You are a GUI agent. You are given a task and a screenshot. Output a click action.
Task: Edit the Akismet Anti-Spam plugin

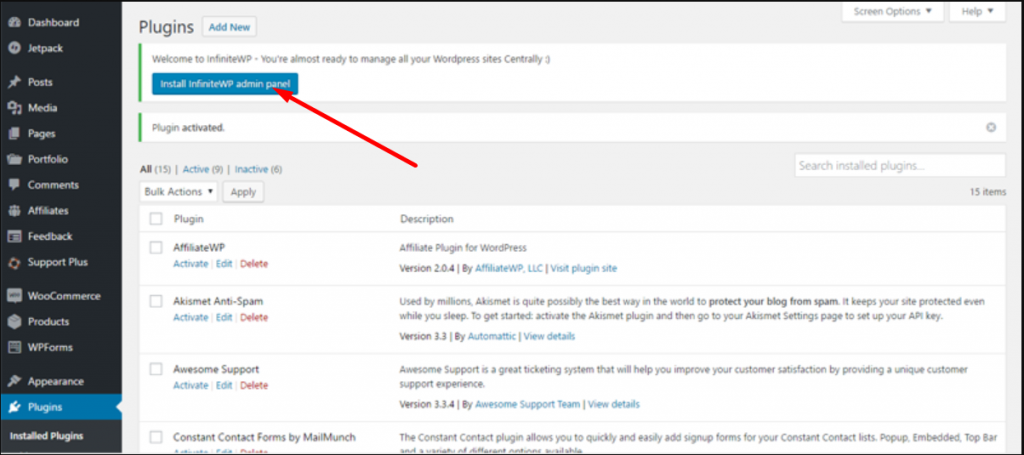(x=224, y=317)
